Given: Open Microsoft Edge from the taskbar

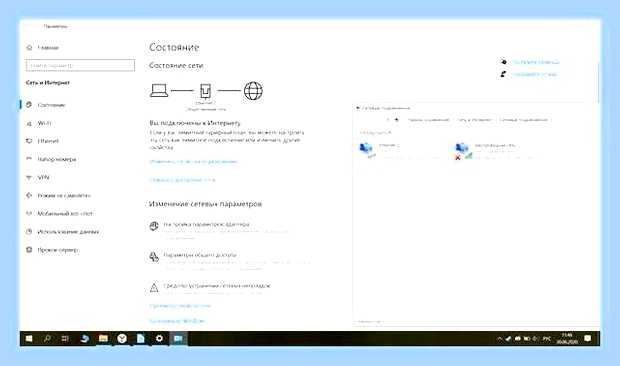Looking at the screenshot, I should click(84, 339).
